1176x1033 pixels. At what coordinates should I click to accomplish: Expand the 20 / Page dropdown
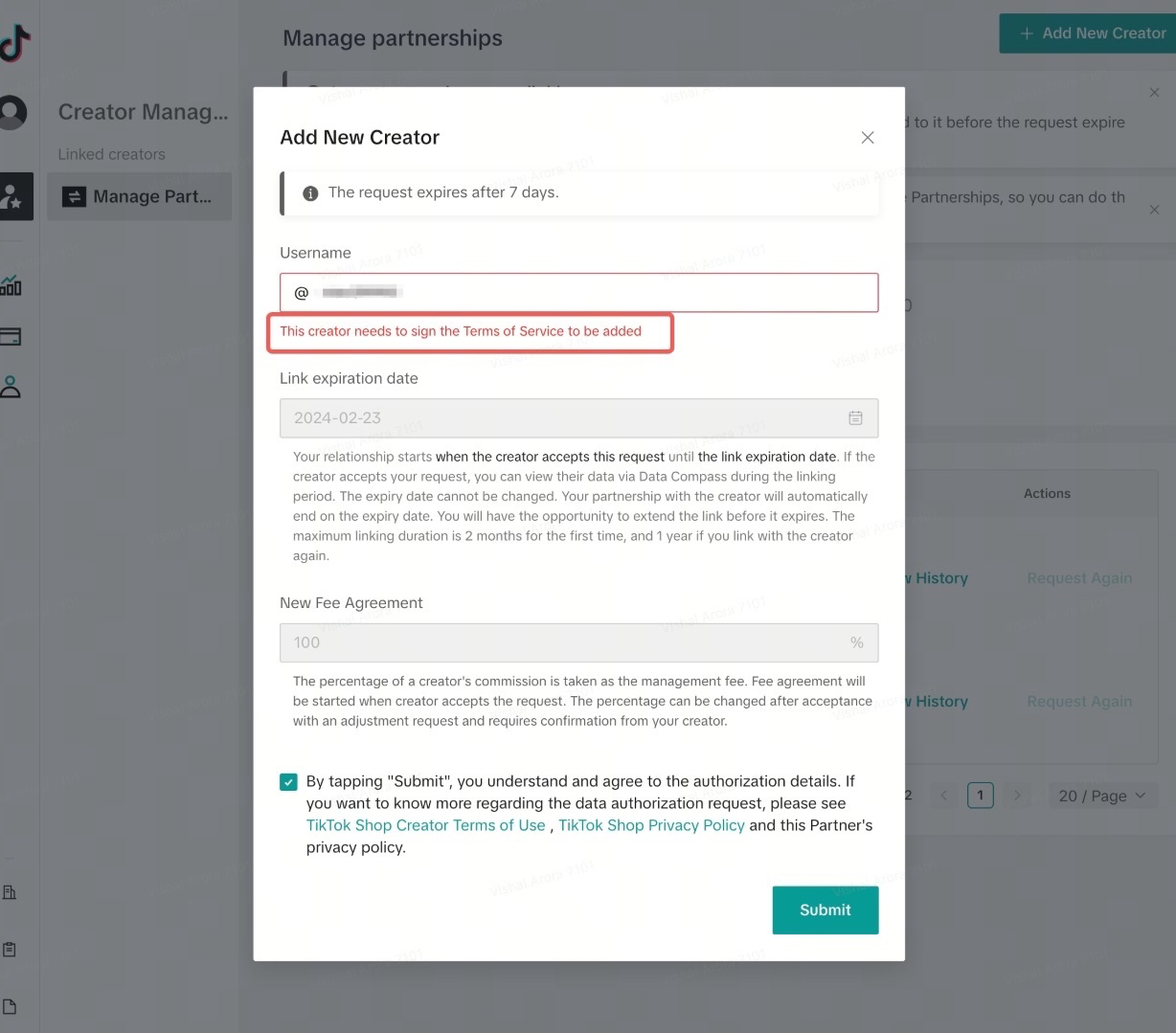pyautogui.click(x=1102, y=796)
